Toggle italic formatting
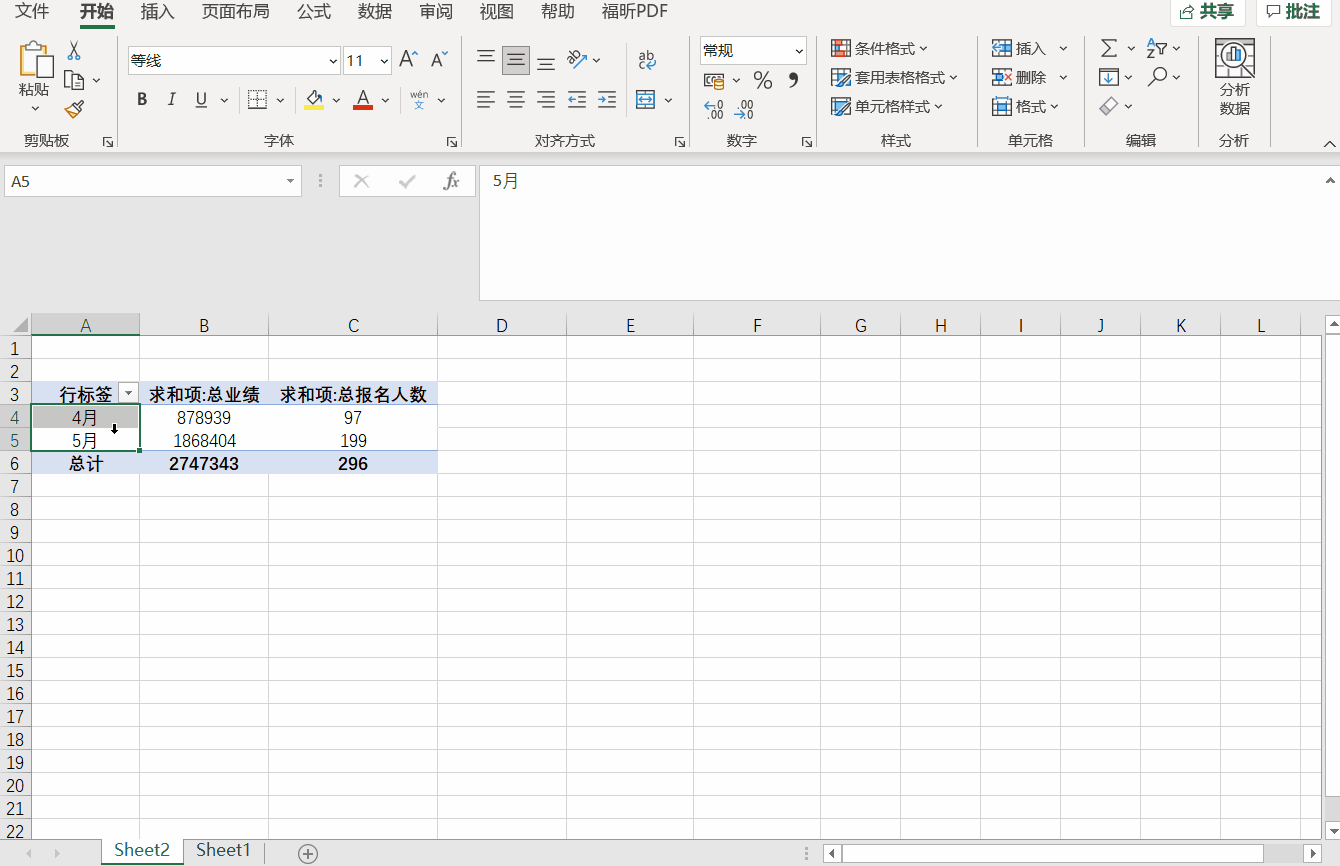The width and height of the screenshot is (1340, 866). click(171, 99)
